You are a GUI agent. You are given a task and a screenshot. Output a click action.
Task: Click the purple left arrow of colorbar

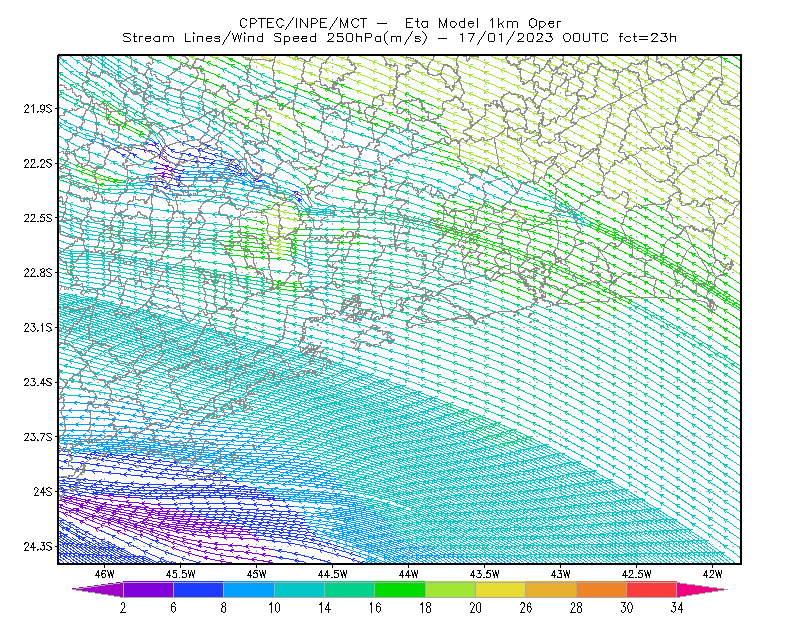pyautogui.click(x=98, y=590)
